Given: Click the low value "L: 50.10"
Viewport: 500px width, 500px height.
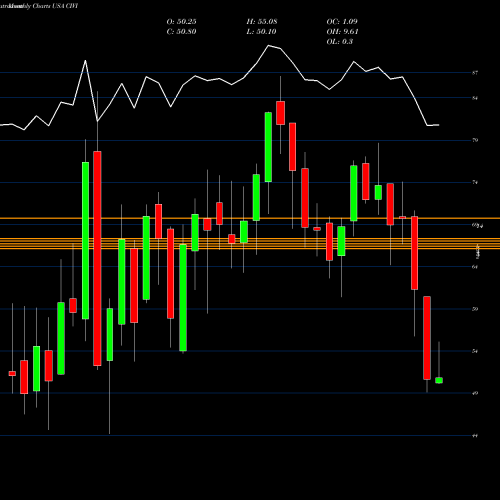Looking at the screenshot, I should (261, 32).
